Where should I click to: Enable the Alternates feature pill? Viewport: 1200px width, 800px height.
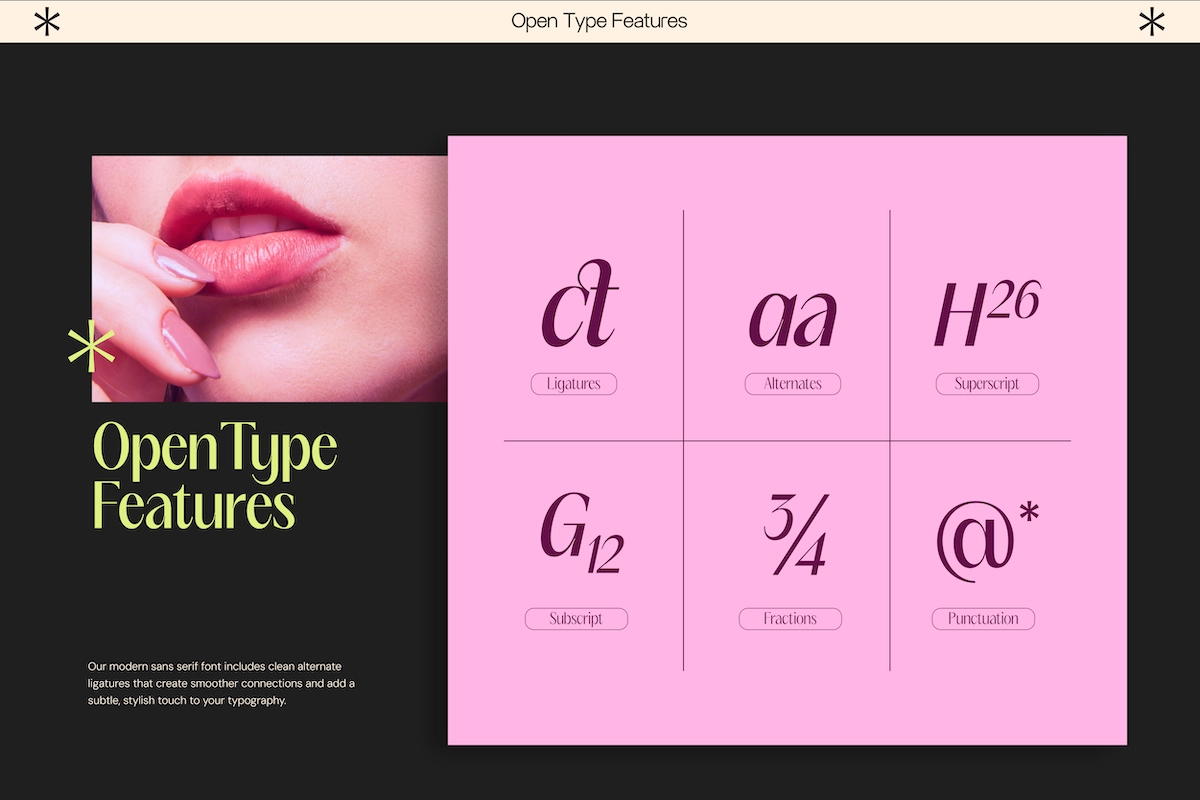pyautogui.click(x=792, y=384)
